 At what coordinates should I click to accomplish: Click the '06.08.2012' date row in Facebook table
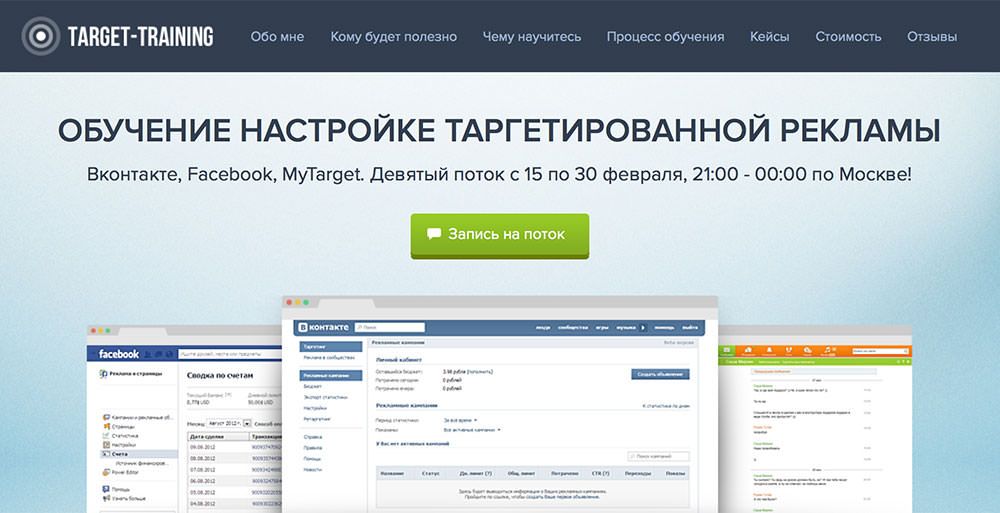(202, 481)
